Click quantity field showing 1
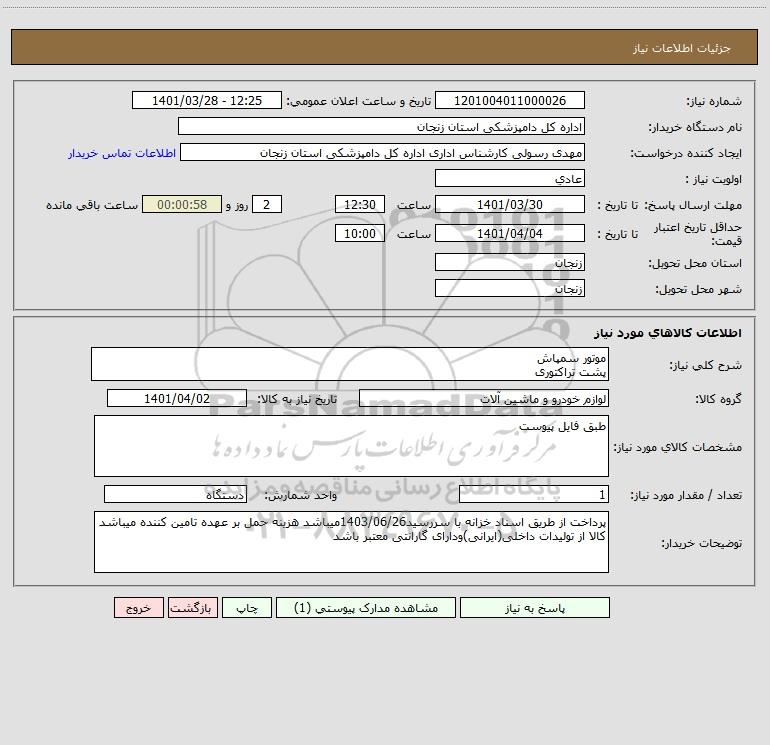 (534, 494)
